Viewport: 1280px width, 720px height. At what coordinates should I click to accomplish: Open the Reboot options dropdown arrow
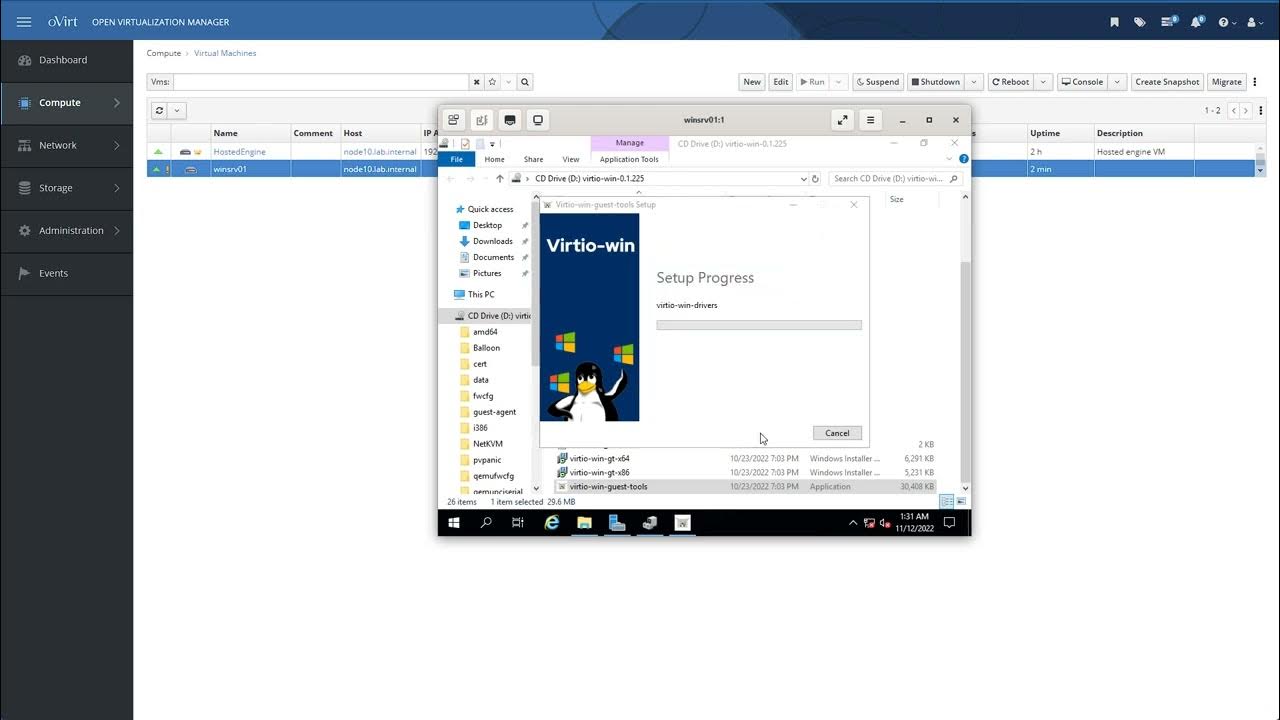[x=1043, y=82]
